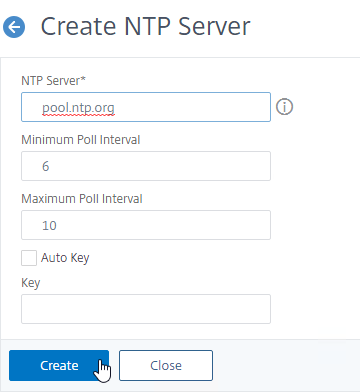The height and width of the screenshot is (392, 360).
Task: Click the Create NTP Server heading
Action: point(145,27)
